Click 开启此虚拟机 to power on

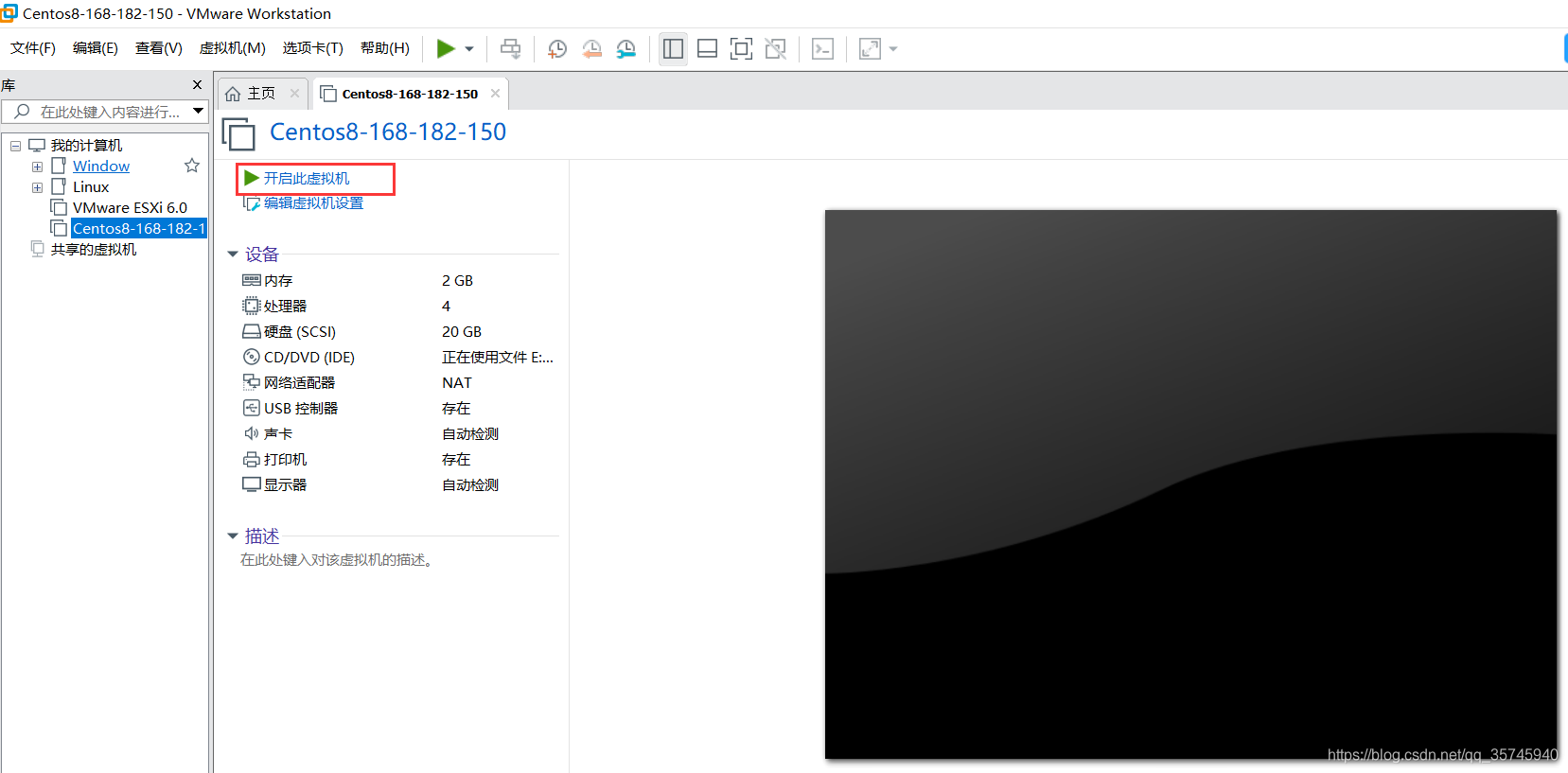[307, 178]
